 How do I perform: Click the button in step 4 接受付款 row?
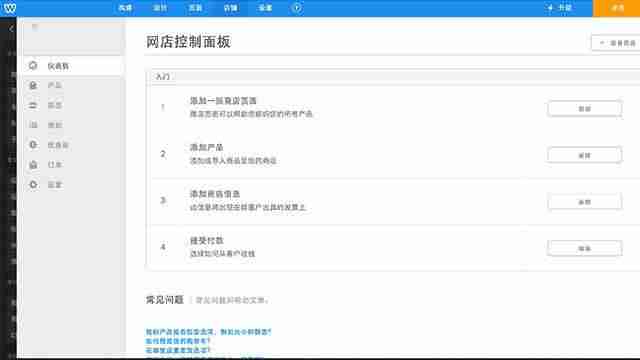click(x=584, y=248)
